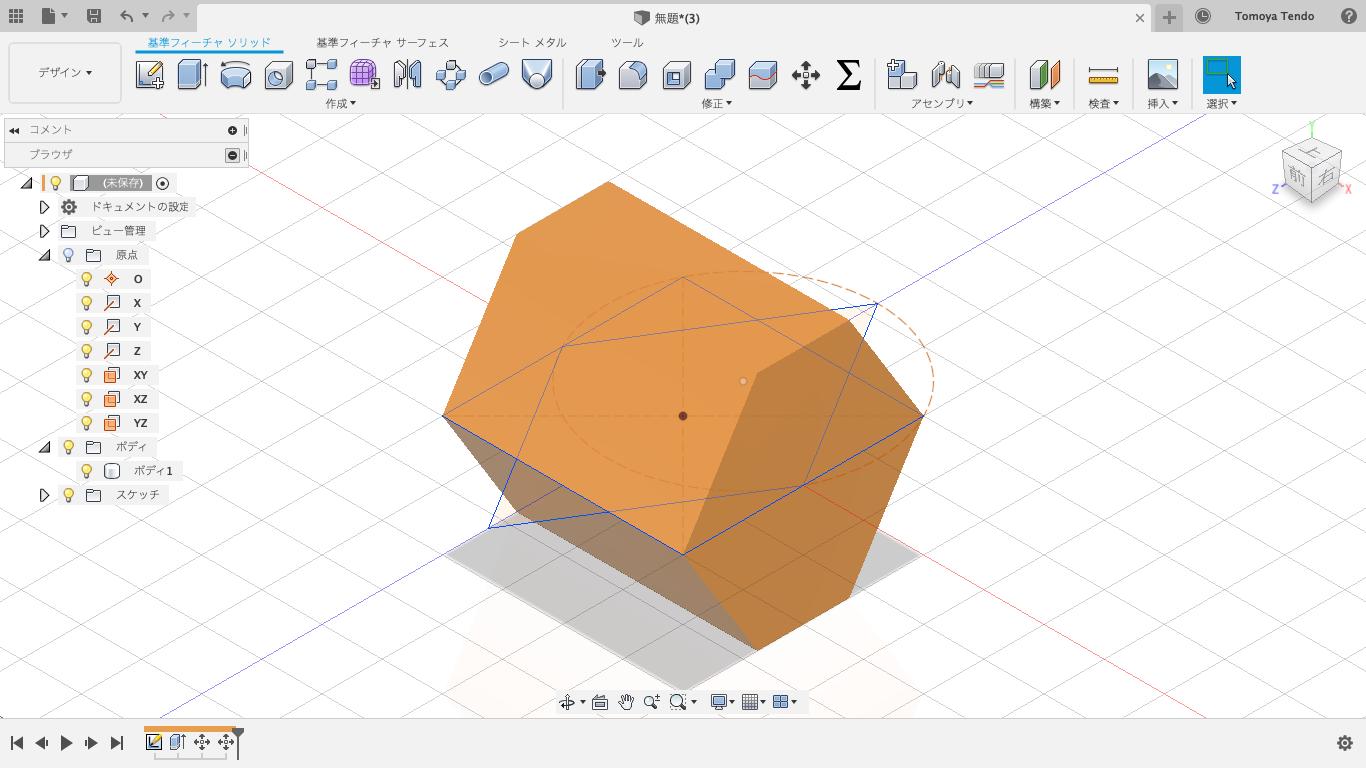Switch to 基準フィーチャ サーフェス tab
The width and height of the screenshot is (1366, 768).
[x=382, y=42]
